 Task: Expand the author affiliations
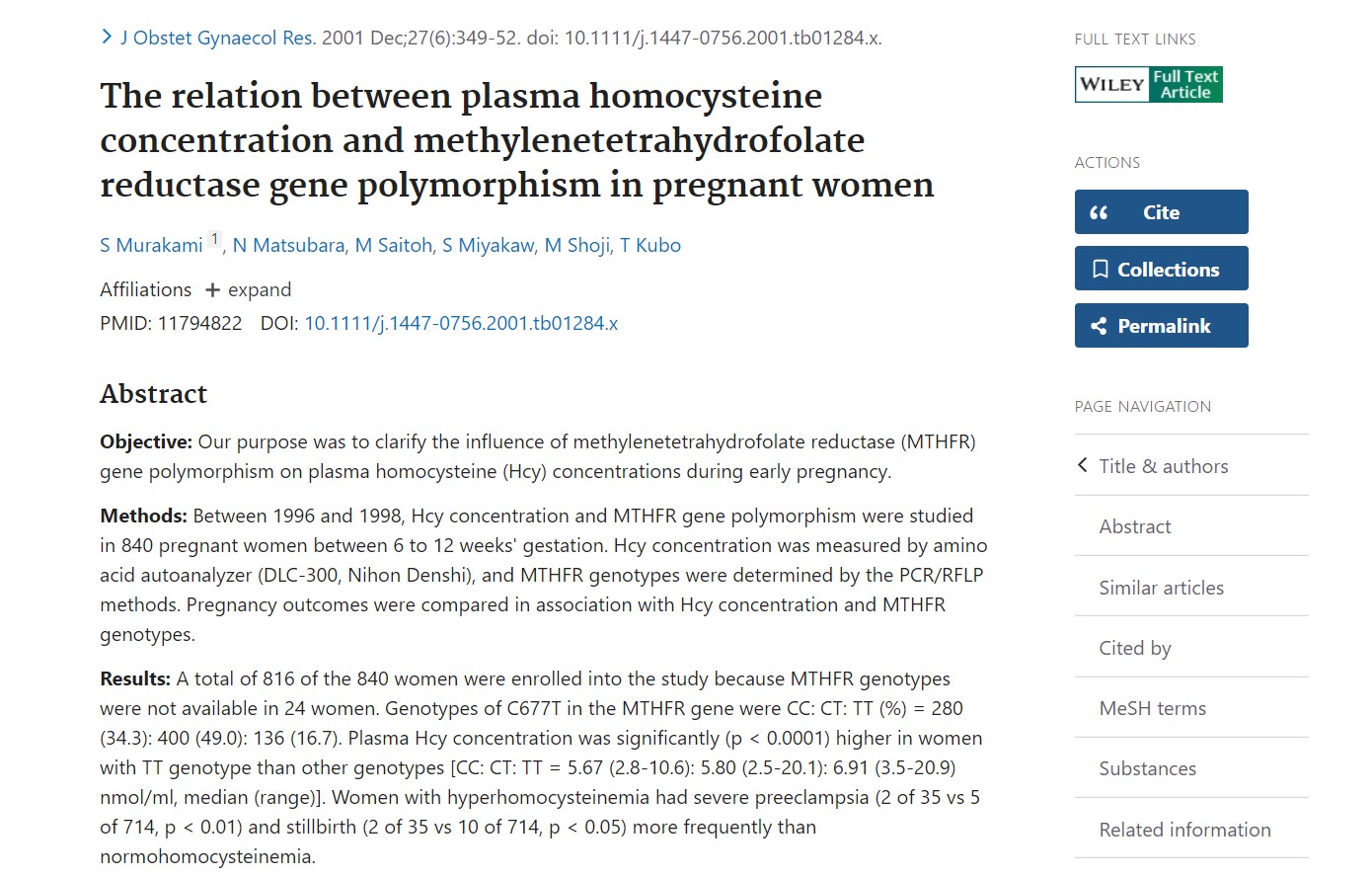[x=249, y=289]
